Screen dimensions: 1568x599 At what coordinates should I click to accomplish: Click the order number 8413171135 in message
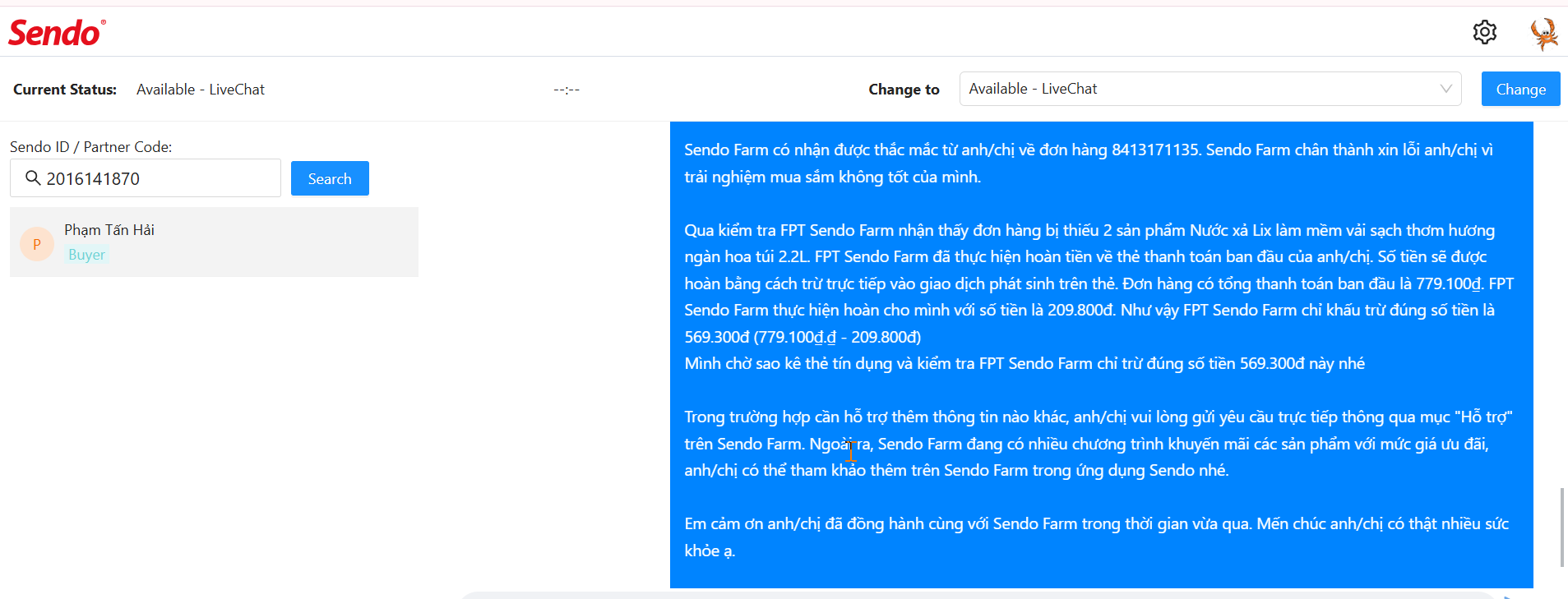click(1155, 150)
